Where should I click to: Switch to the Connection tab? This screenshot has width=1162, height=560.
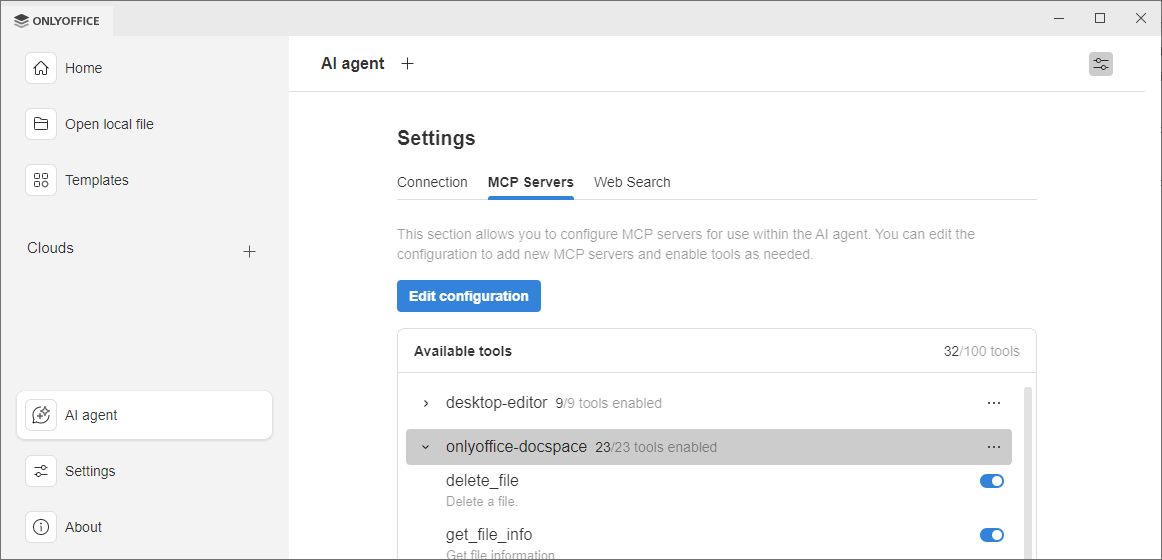pos(432,182)
